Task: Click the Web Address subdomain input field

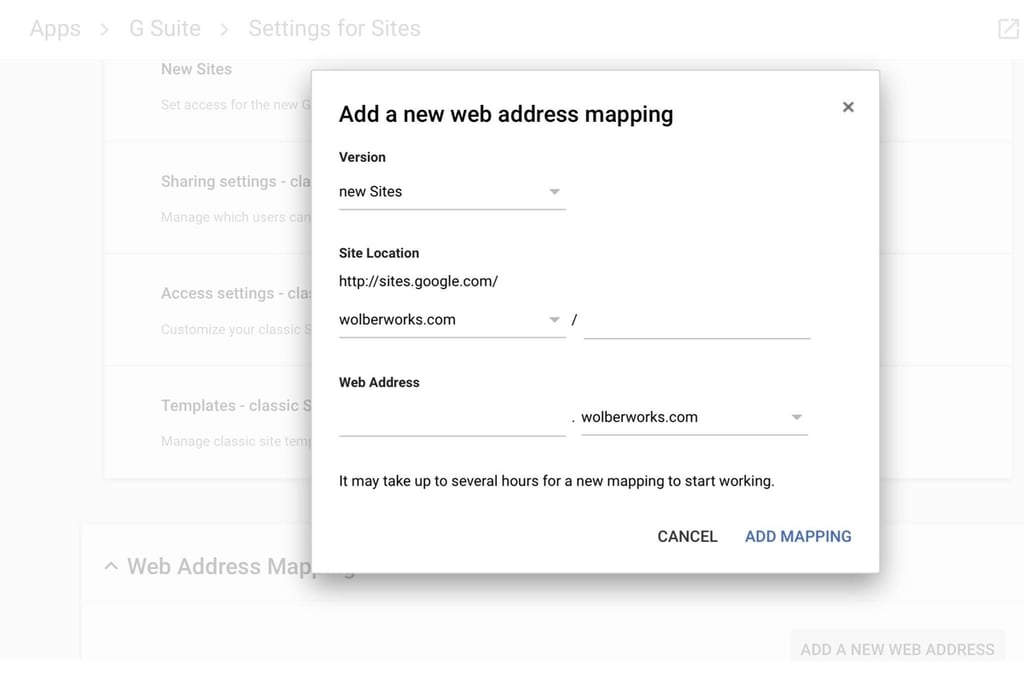Action: click(x=452, y=418)
